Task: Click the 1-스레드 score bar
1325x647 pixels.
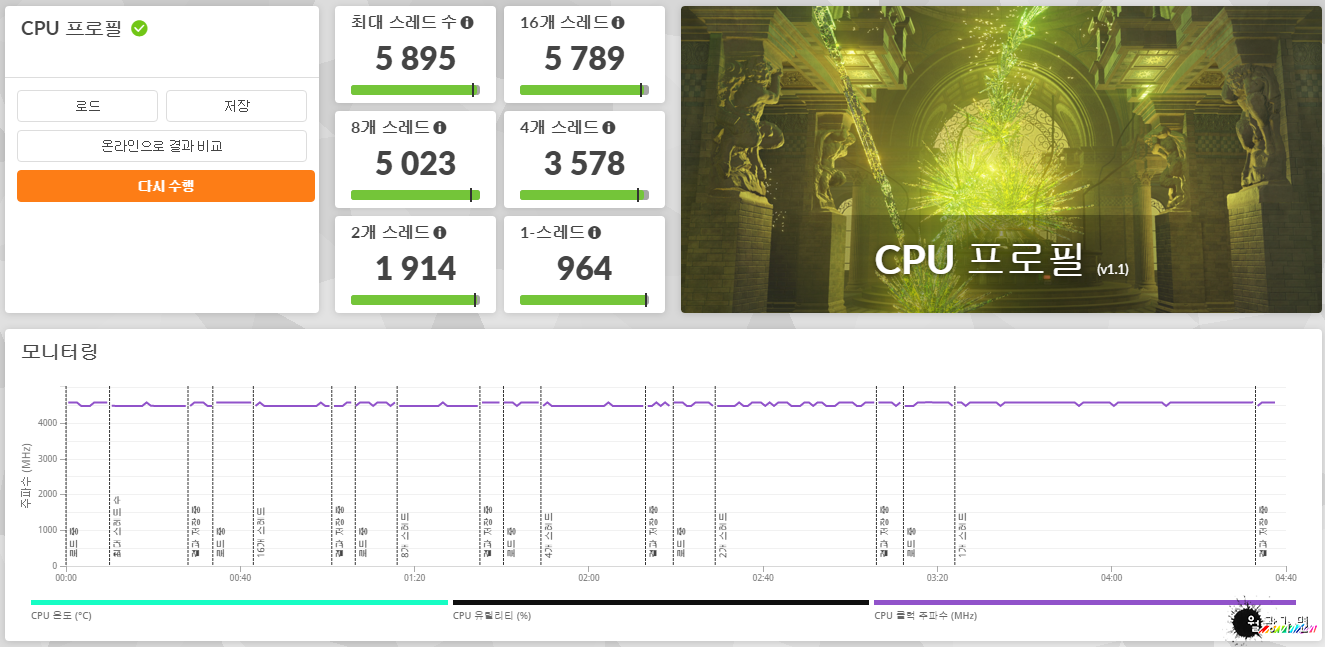Action: coord(584,300)
